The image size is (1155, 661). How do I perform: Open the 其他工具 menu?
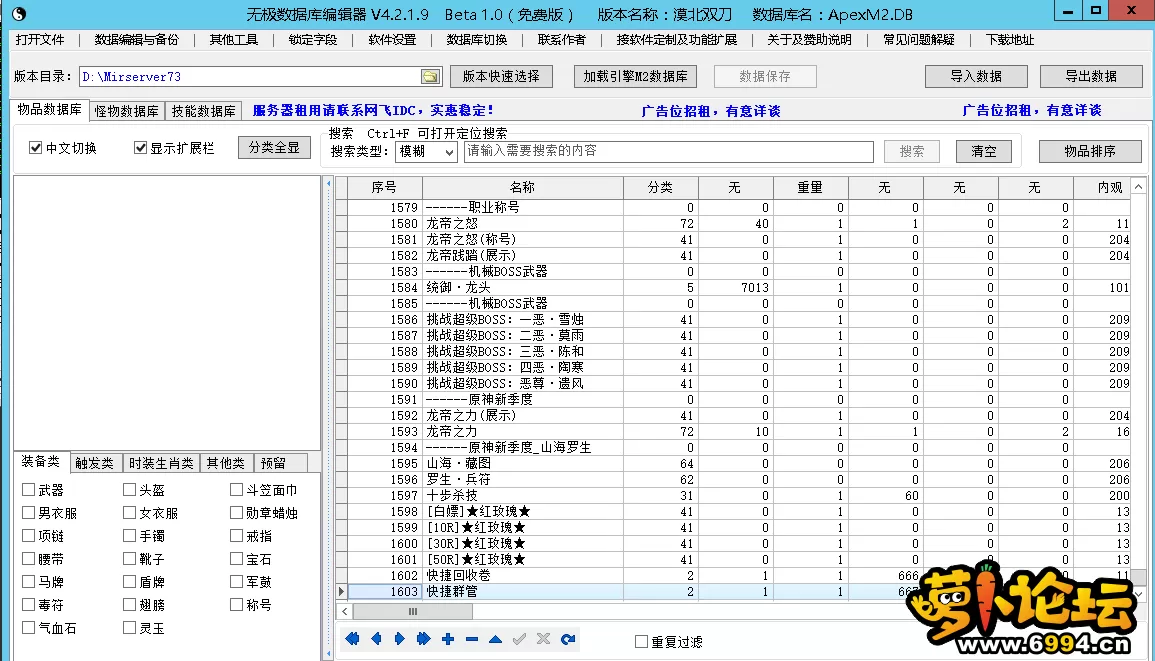234,40
